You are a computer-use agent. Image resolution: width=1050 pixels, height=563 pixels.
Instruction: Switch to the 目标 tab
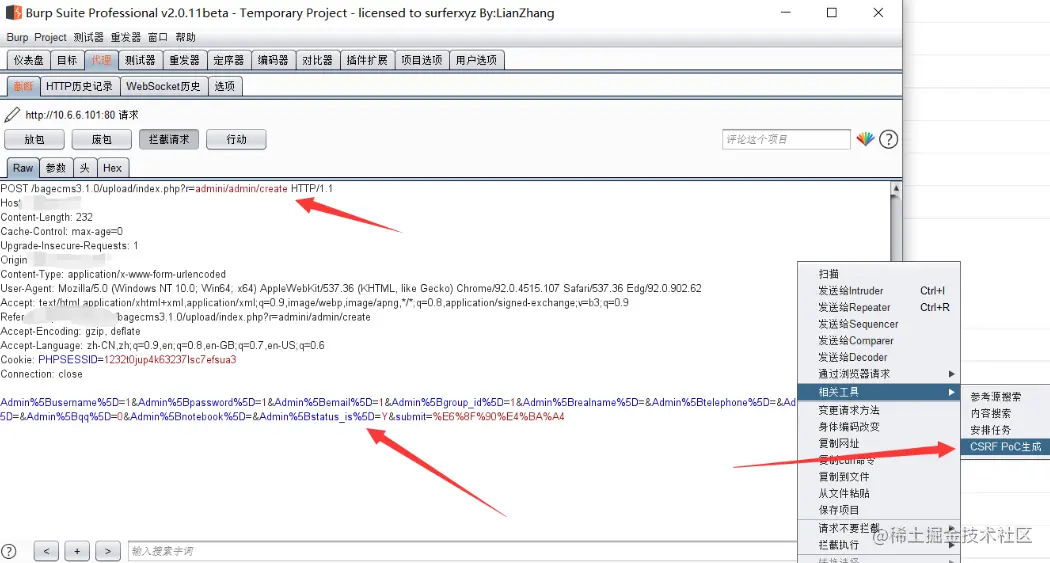click(x=67, y=60)
